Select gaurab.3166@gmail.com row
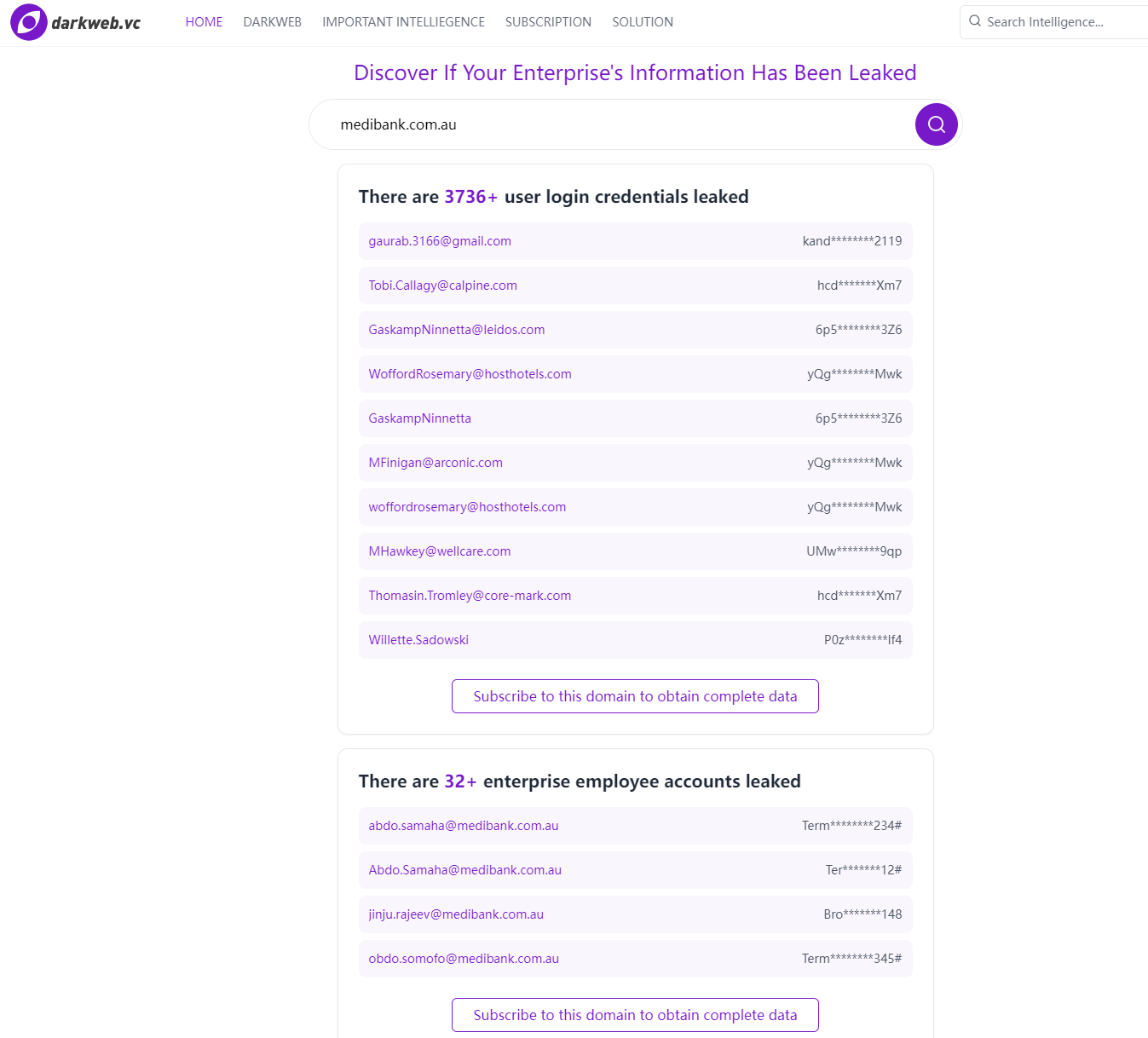 coord(635,241)
